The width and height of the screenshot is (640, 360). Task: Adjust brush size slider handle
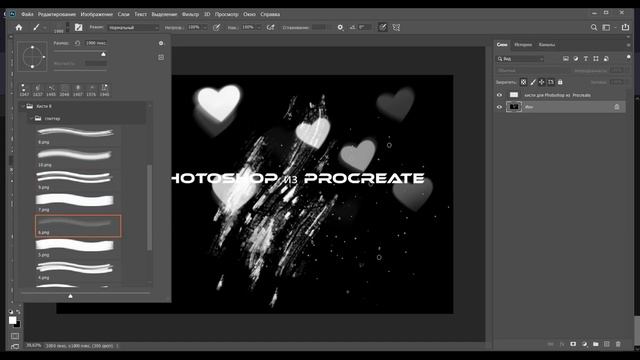(103, 54)
